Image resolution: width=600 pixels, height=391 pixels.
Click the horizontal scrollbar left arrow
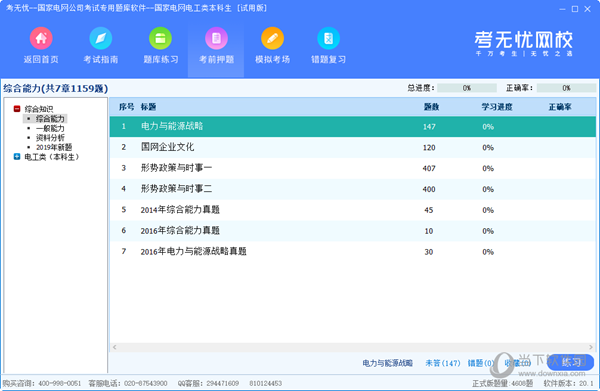click(x=114, y=347)
